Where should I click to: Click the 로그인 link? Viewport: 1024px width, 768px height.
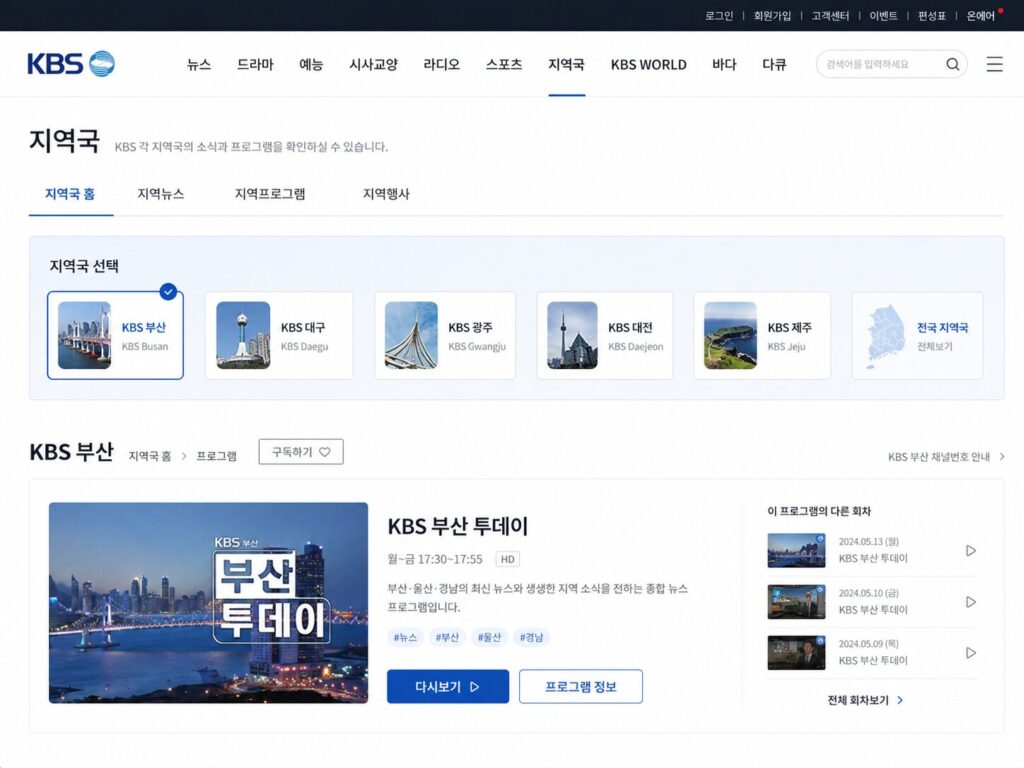[x=719, y=16]
